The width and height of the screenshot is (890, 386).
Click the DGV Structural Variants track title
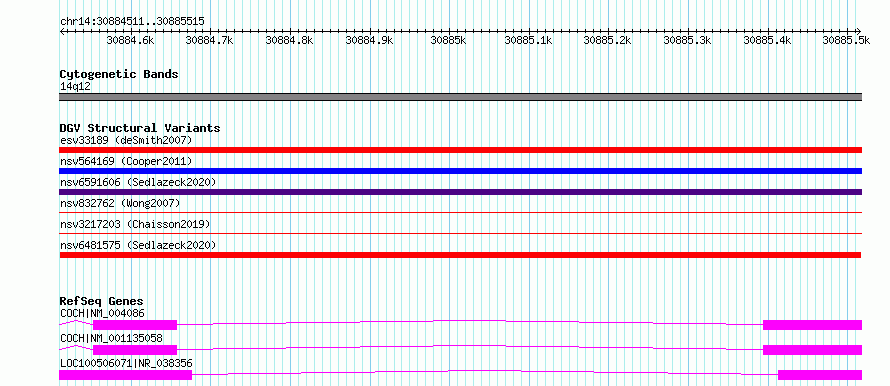pyautogui.click(x=140, y=128)
